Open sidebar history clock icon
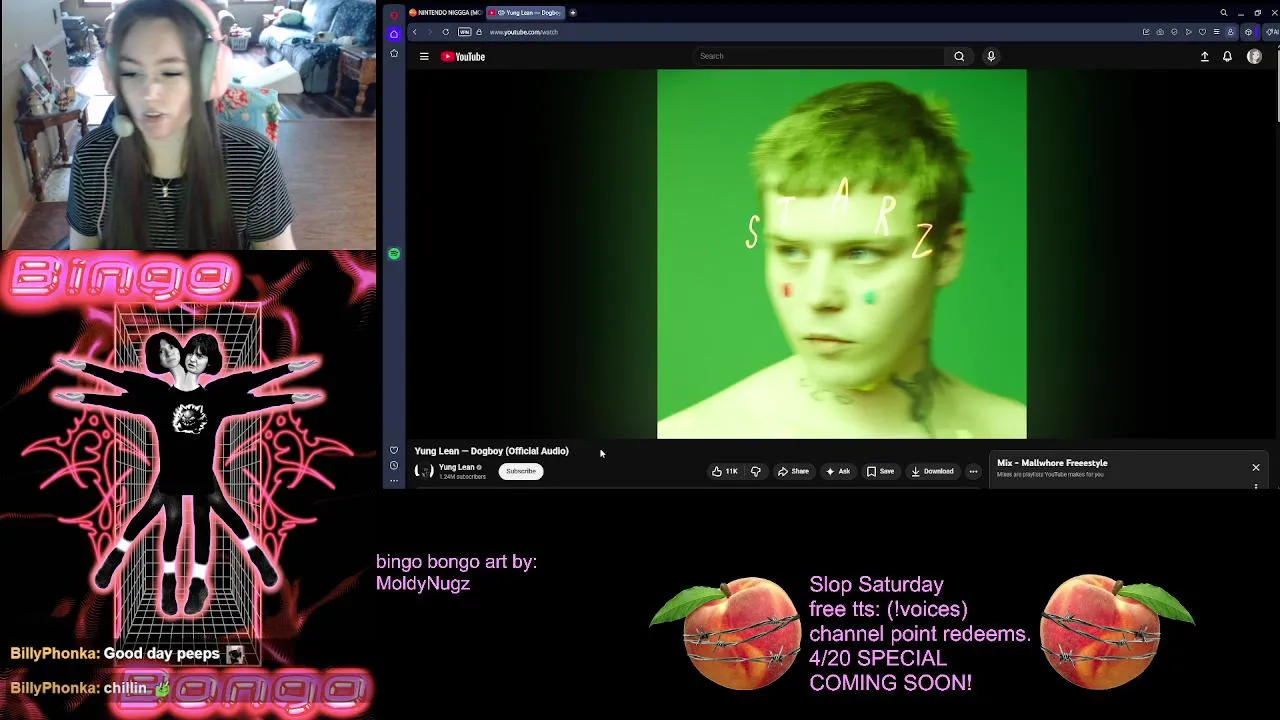The width and height of the screenshot is (1280, 720). [394, 466]
